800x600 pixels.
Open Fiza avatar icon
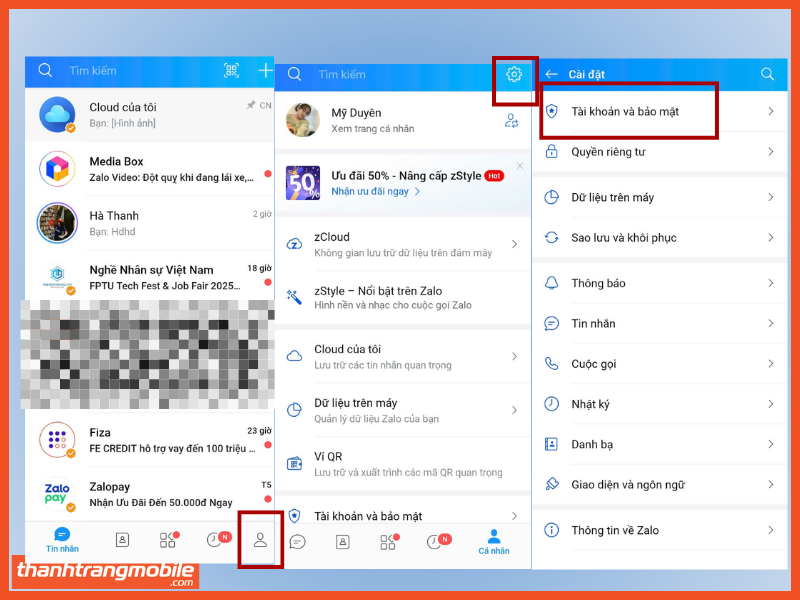(x=57, y=440)
